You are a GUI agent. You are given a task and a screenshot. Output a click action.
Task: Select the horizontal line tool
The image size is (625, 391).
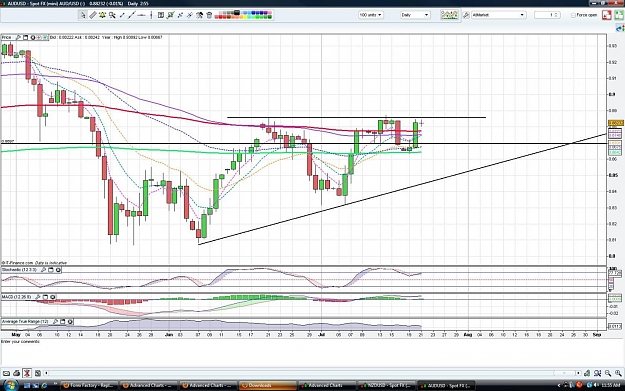pos(141,15)
